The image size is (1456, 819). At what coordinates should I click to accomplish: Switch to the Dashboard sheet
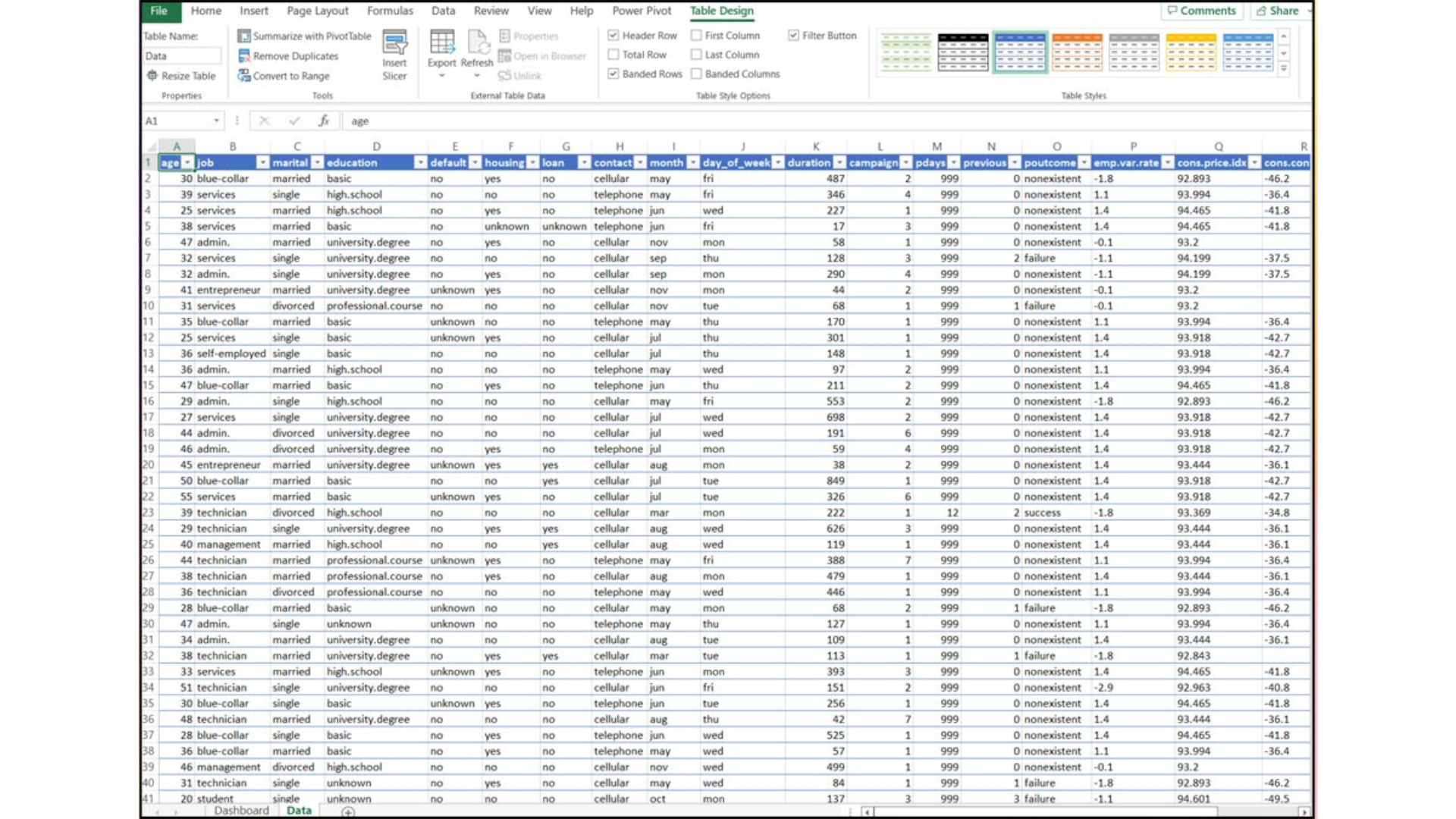tap(241, 810)
